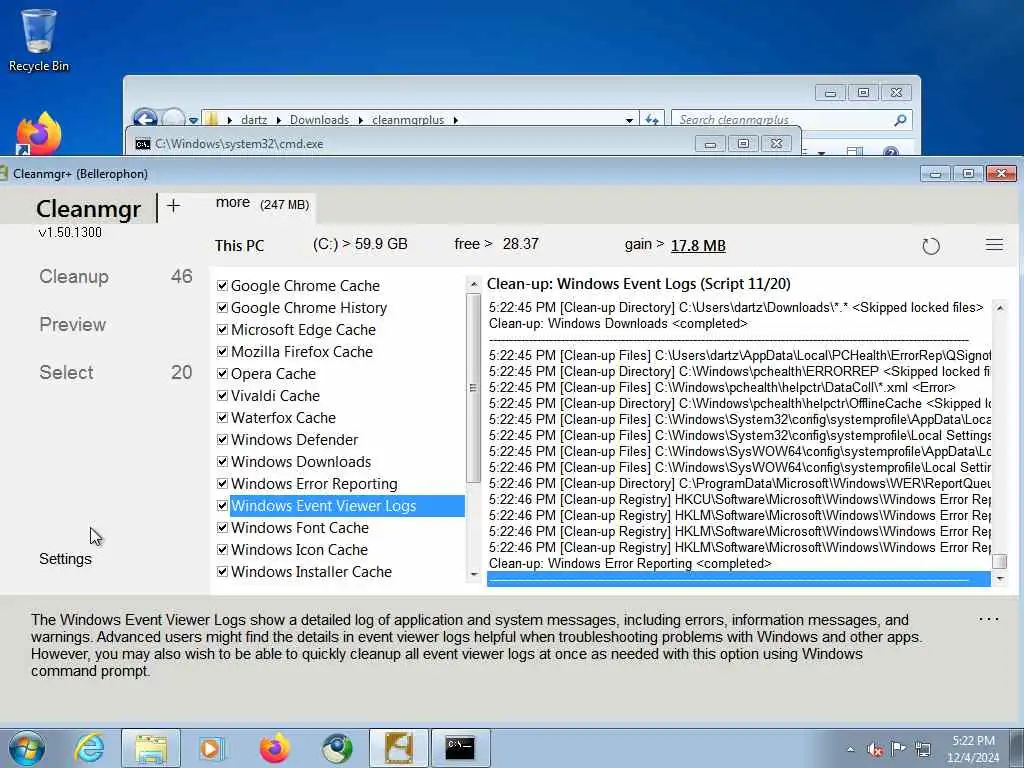Launch Internet Explorer from the taskbar

(89, 748)
